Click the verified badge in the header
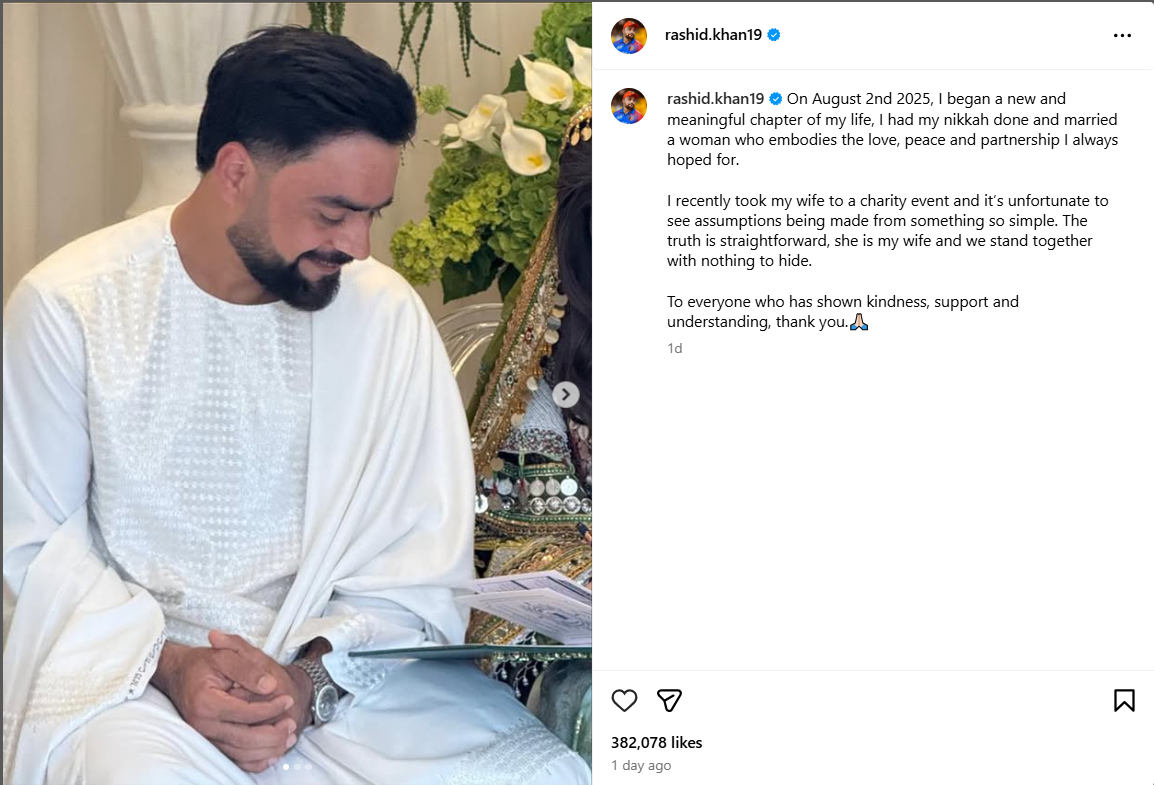This screenshot has height=785, width=1154. (774, 35)
